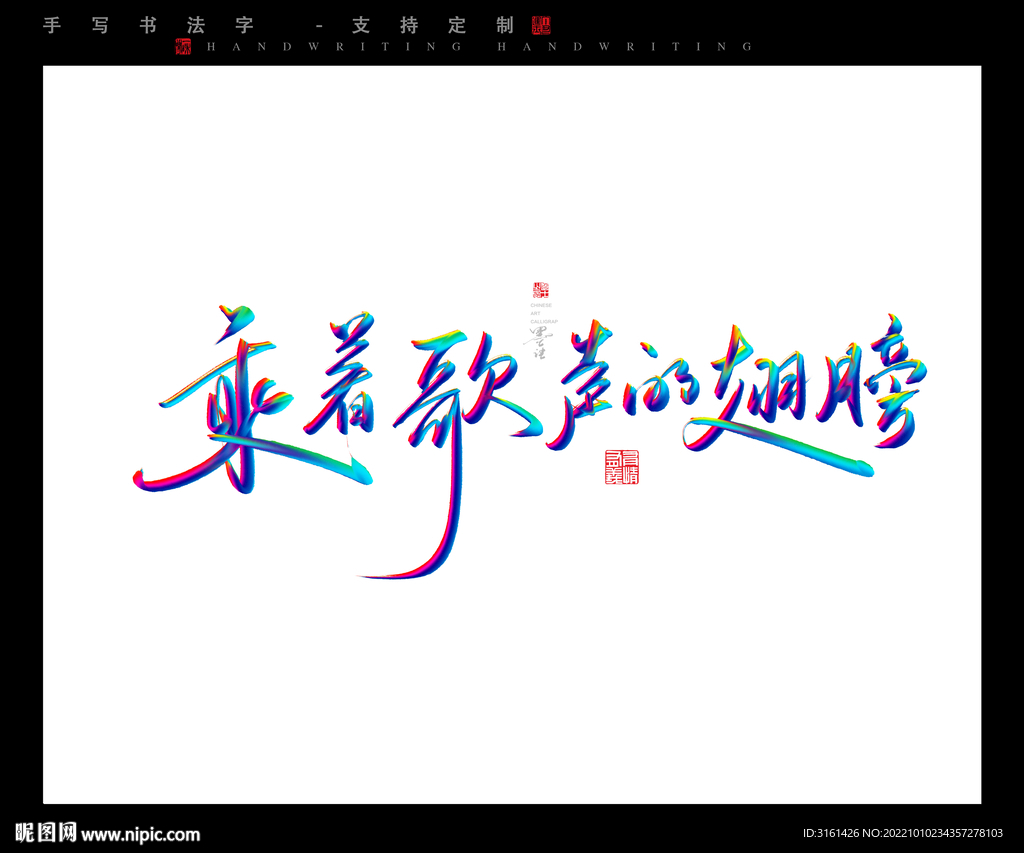
Task: Click the rainbow calligraphy artwork image
Action: click(529, 440)
